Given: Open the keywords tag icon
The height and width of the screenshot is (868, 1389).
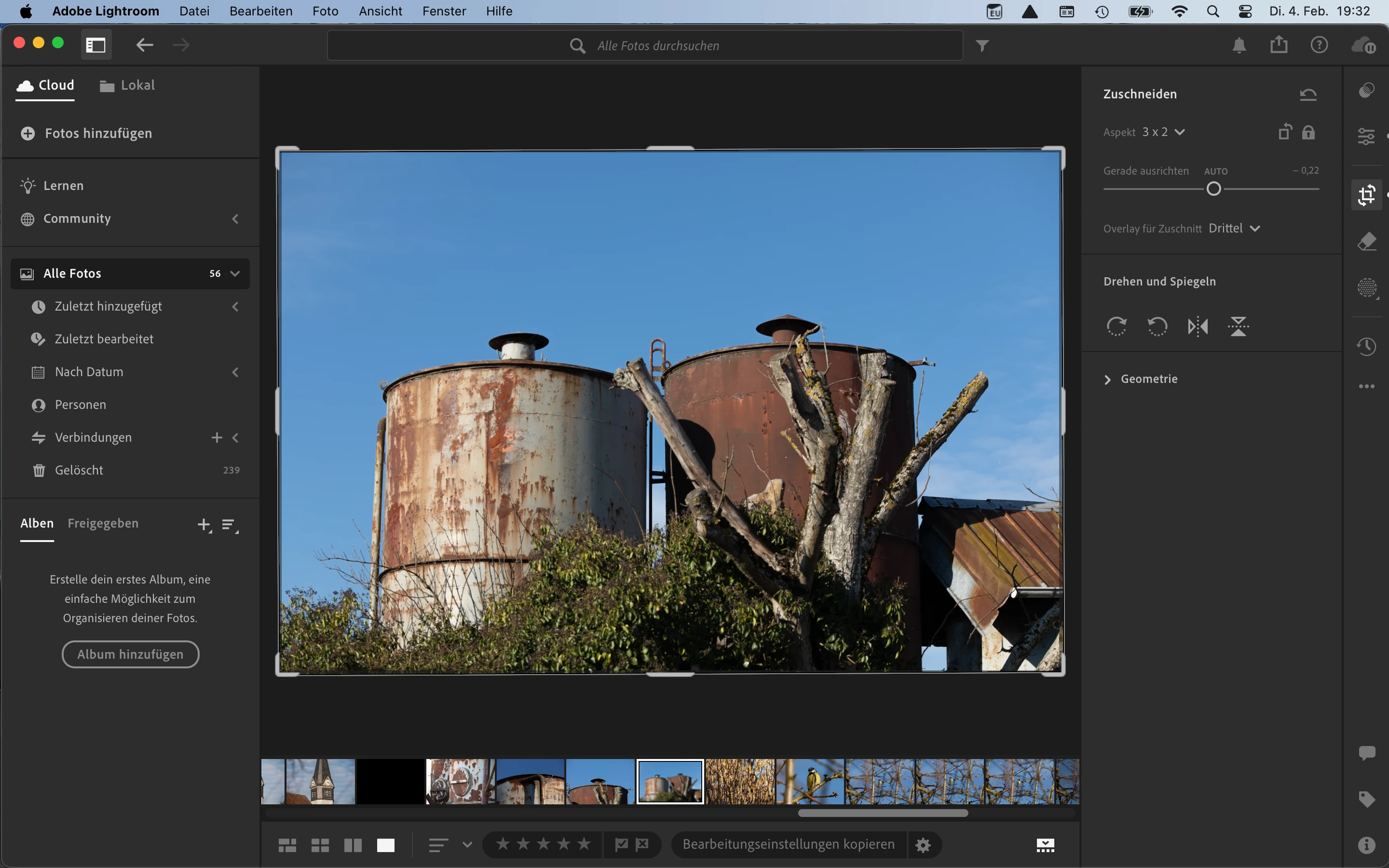Looking at the screenshot, I should pos(1367,799).
